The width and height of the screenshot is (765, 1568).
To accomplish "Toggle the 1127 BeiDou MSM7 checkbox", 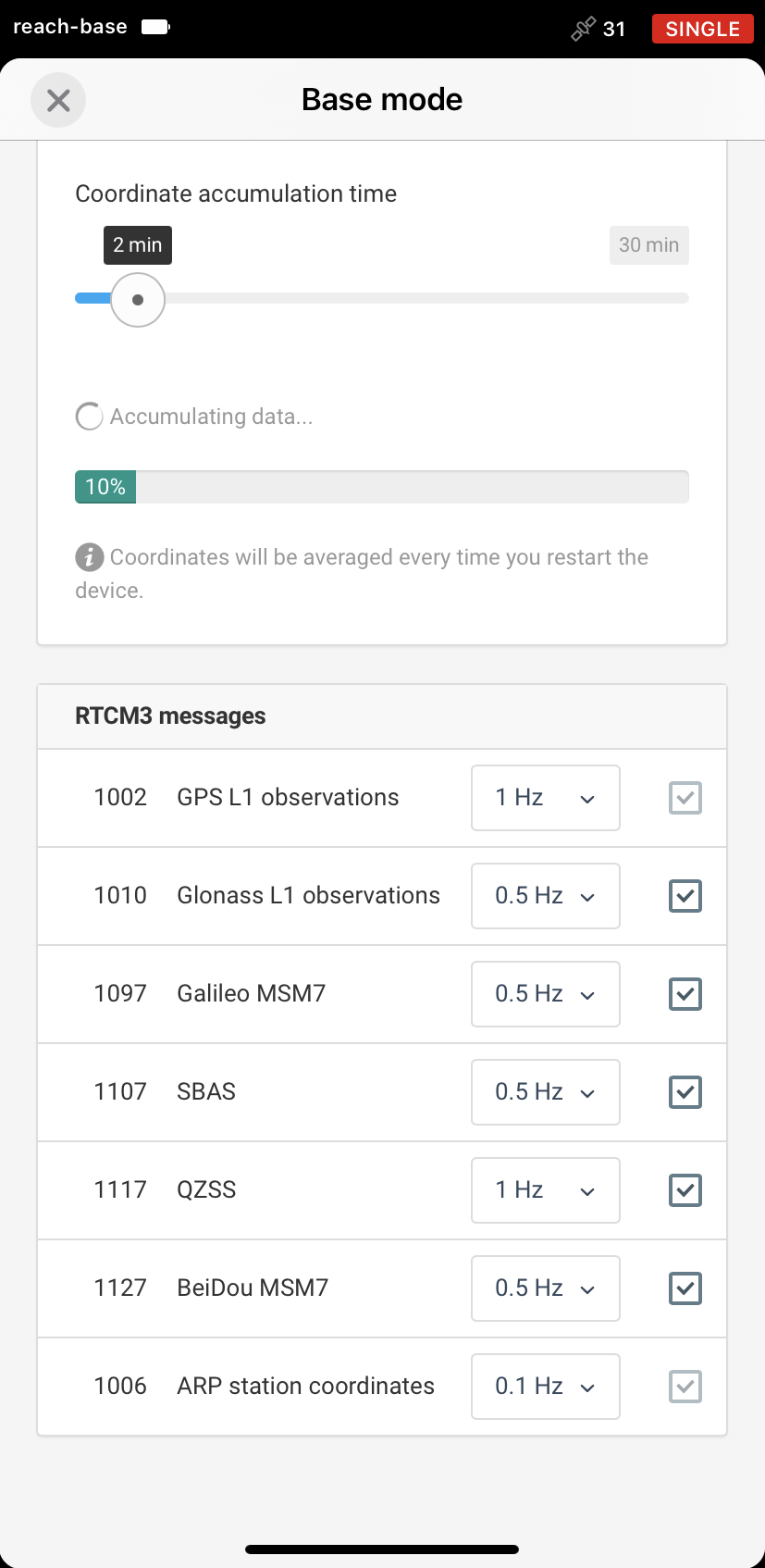I will 685,1288.
